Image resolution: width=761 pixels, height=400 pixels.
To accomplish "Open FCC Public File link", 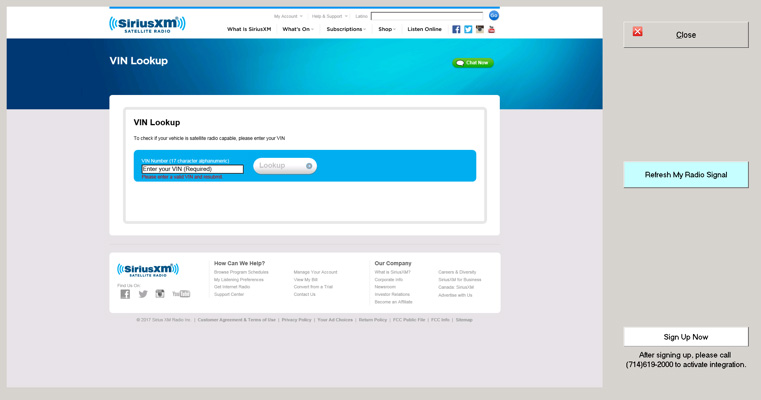I will pyautogui.click(x=409, y=320).
